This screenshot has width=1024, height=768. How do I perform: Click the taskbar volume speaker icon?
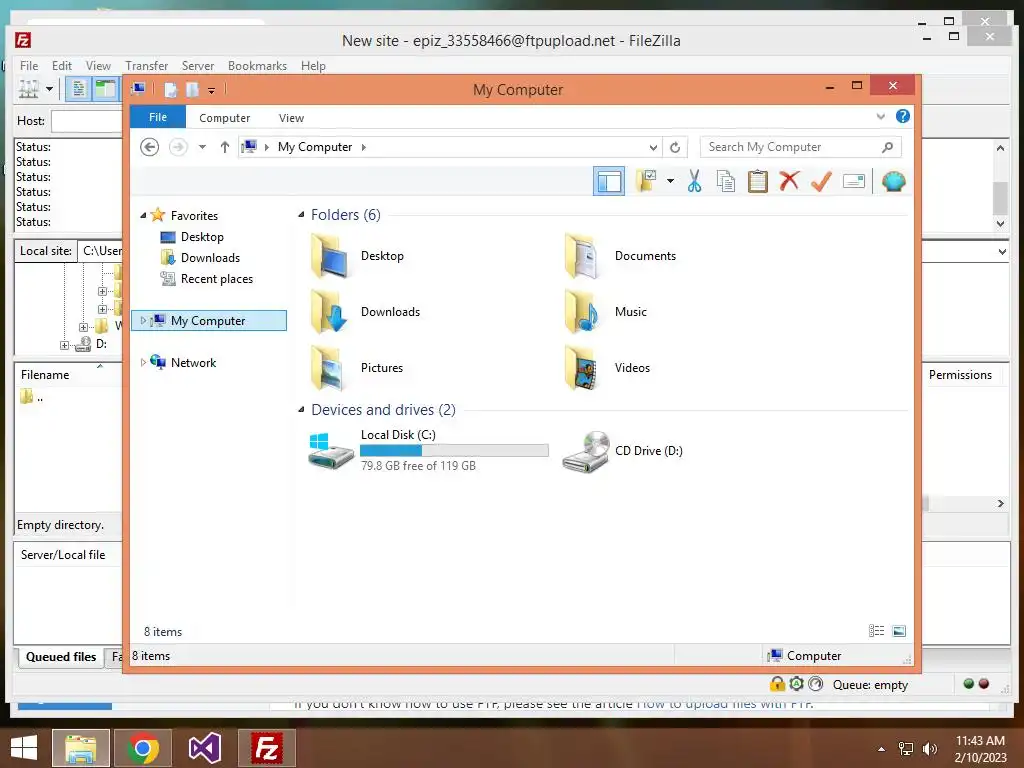point(929,748)
